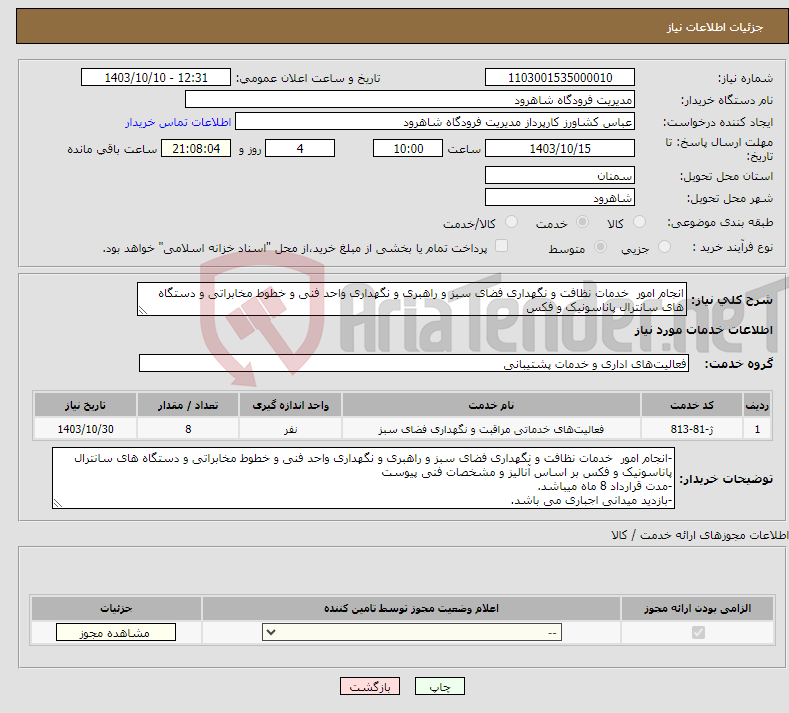The image size is (789, 713).
Task: Click the response deadline date 1403/10/15
Action: point(560,148)
